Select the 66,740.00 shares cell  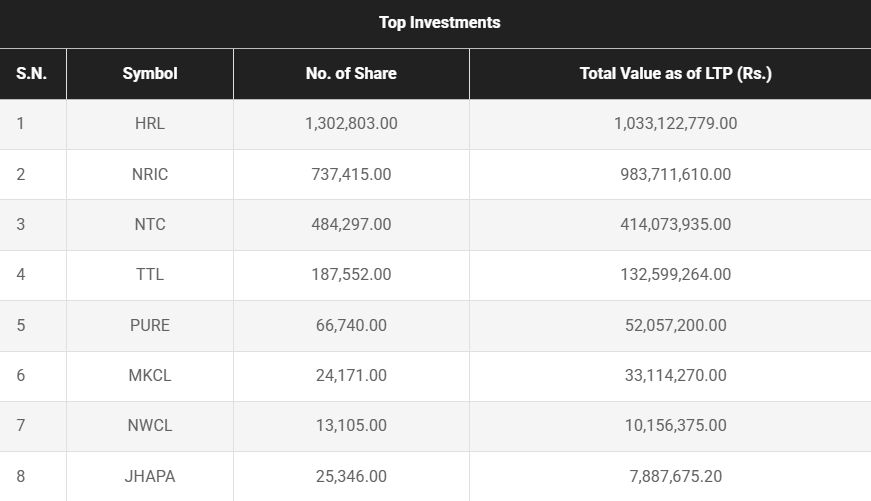351,325
